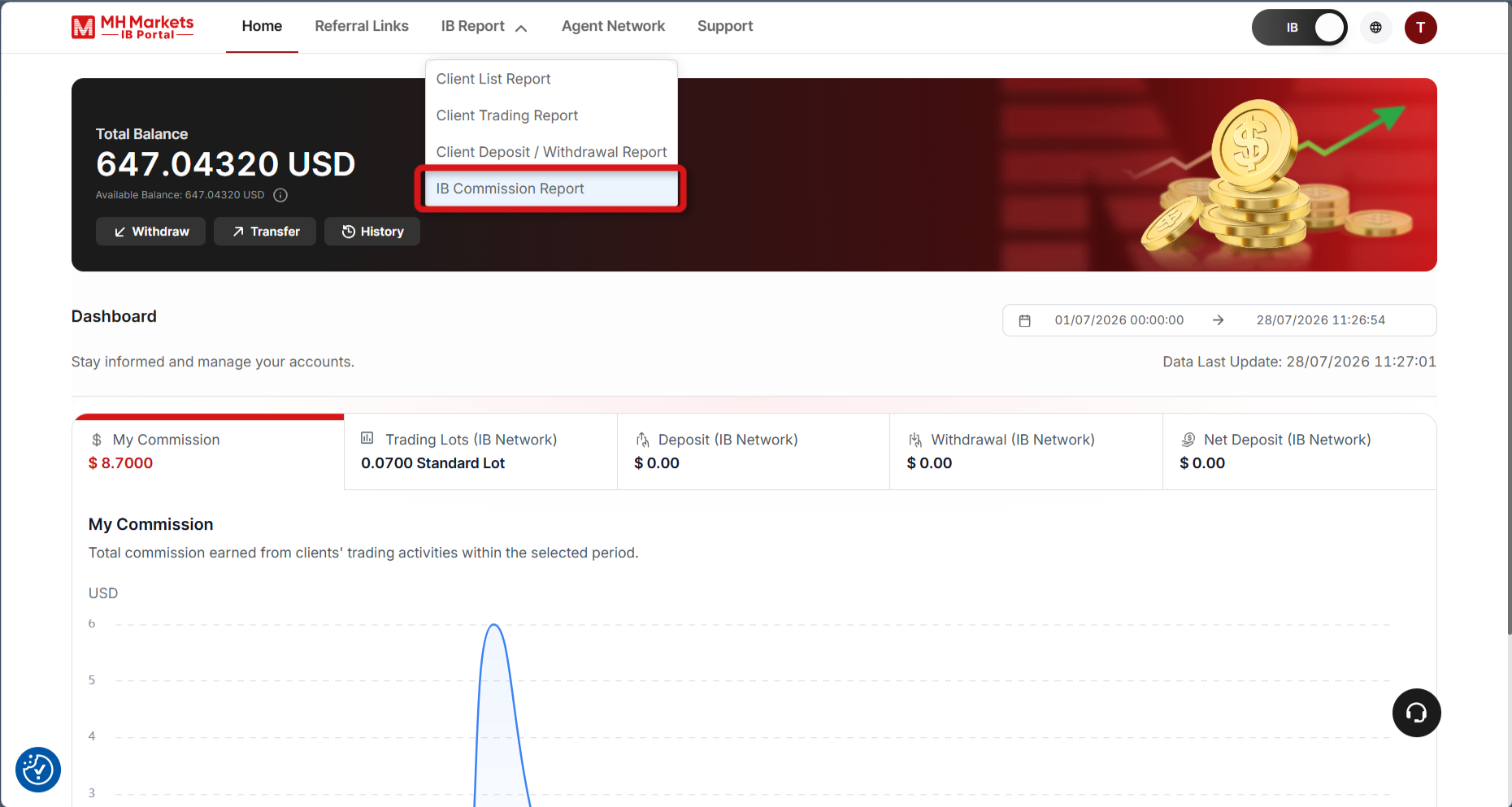Click the Trading Lots chart icon

click(x=367, y=438)
